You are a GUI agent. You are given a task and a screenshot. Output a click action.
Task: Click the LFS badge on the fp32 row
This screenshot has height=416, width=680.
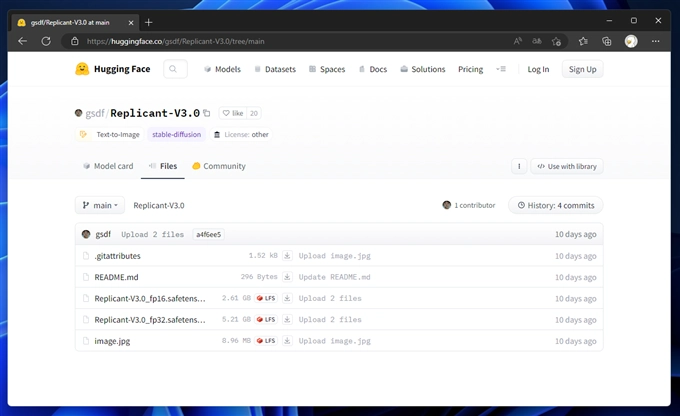pos(266,319)
